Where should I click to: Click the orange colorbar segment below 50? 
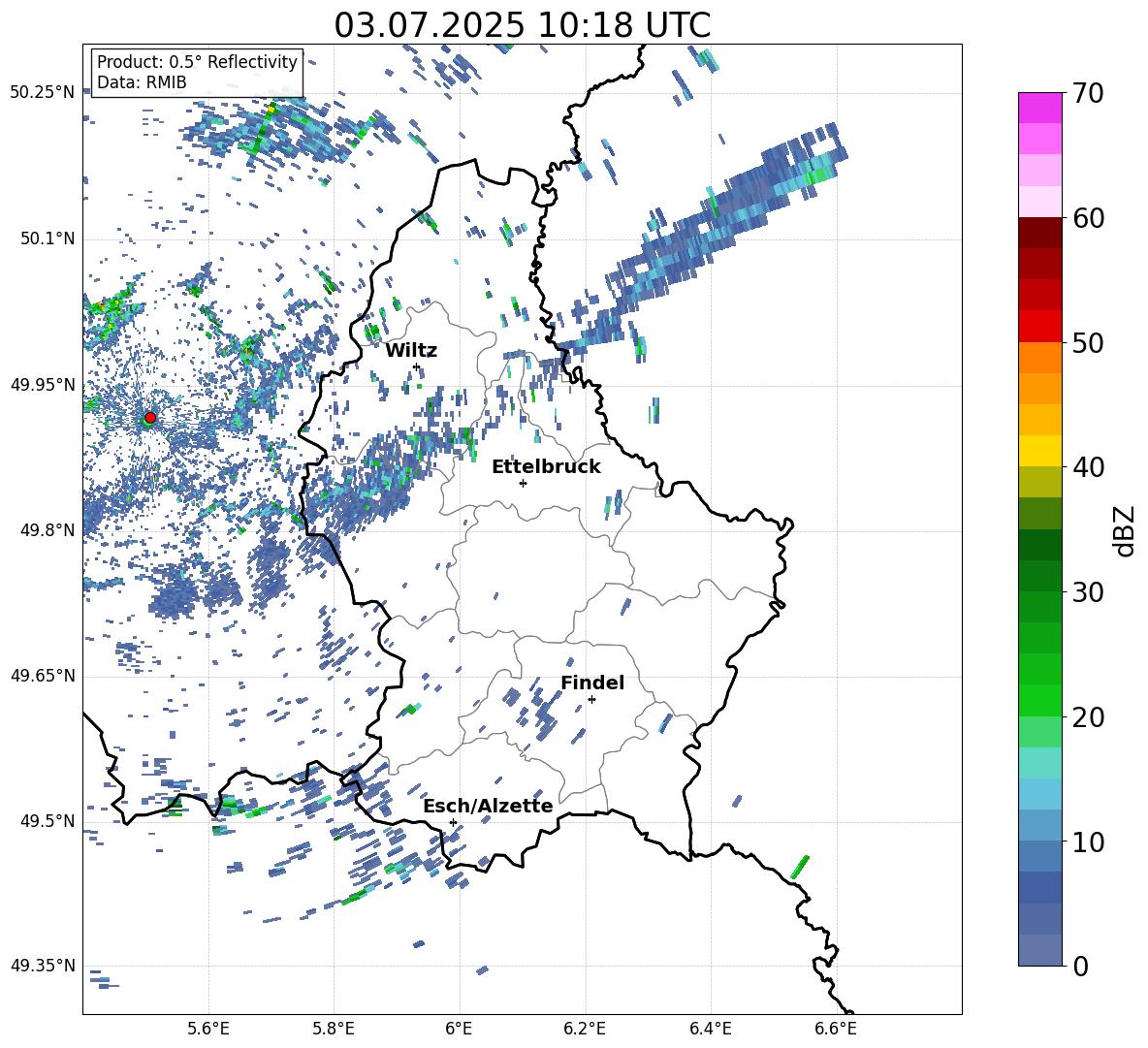click(1039, 358)
